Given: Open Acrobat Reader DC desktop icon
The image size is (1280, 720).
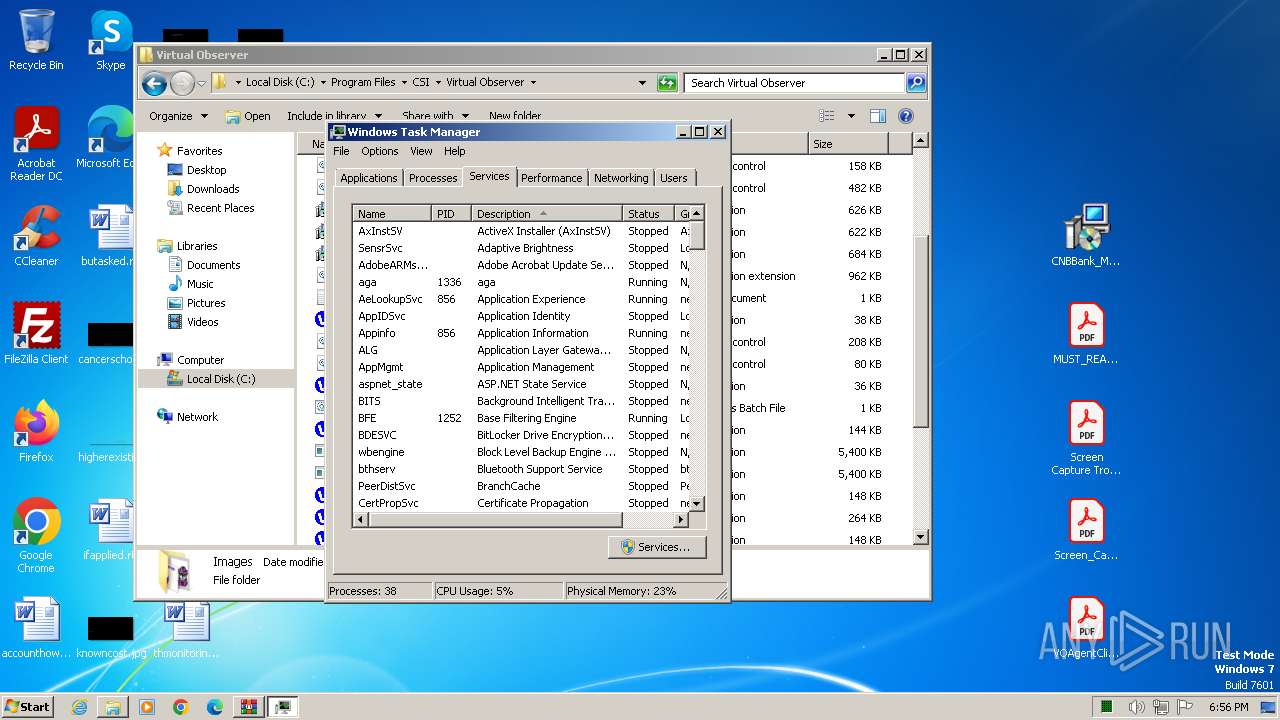Looking at the screenshot, I should coord(36,145).
